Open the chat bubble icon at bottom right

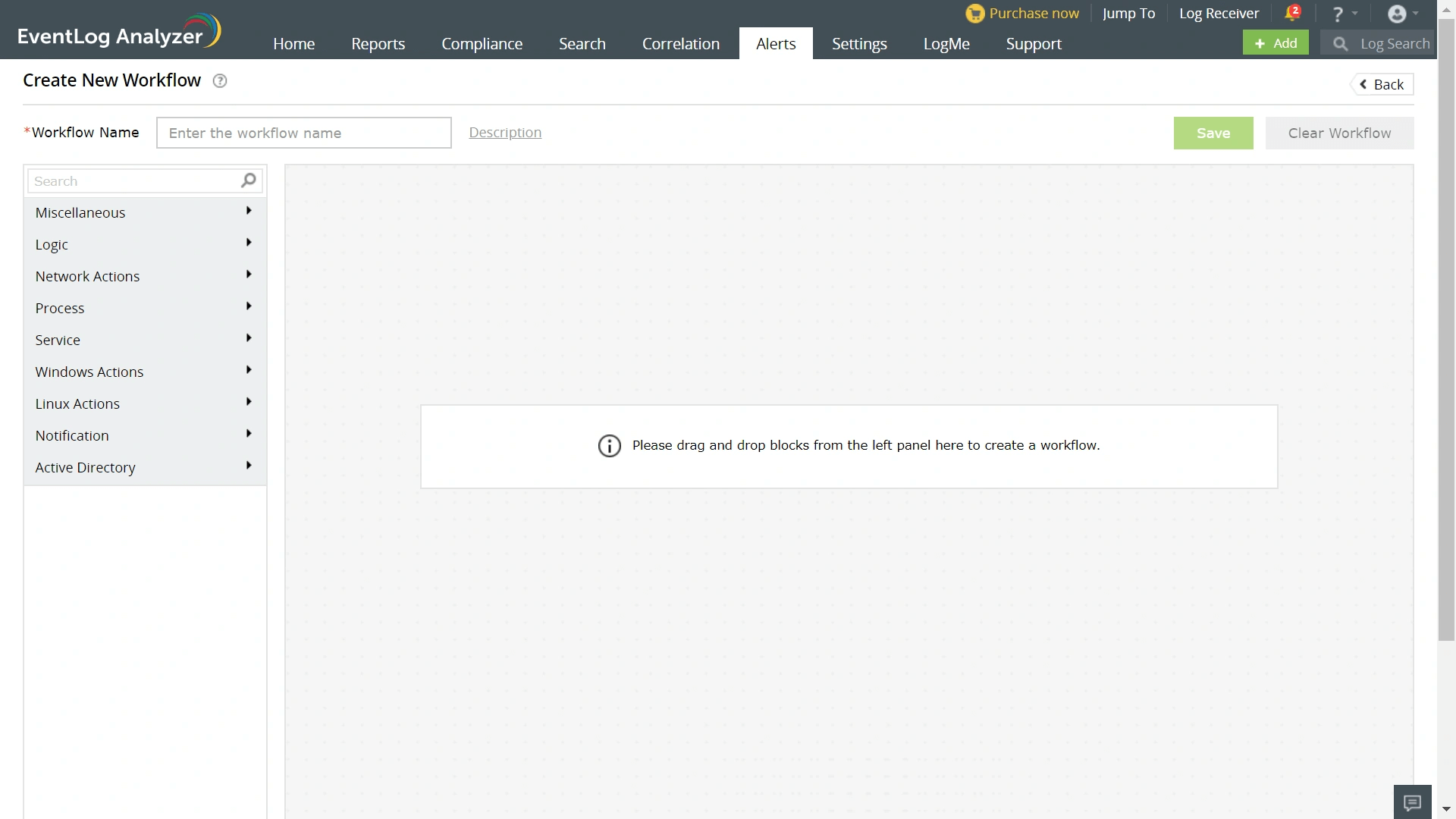click(x=1412, y=802)
